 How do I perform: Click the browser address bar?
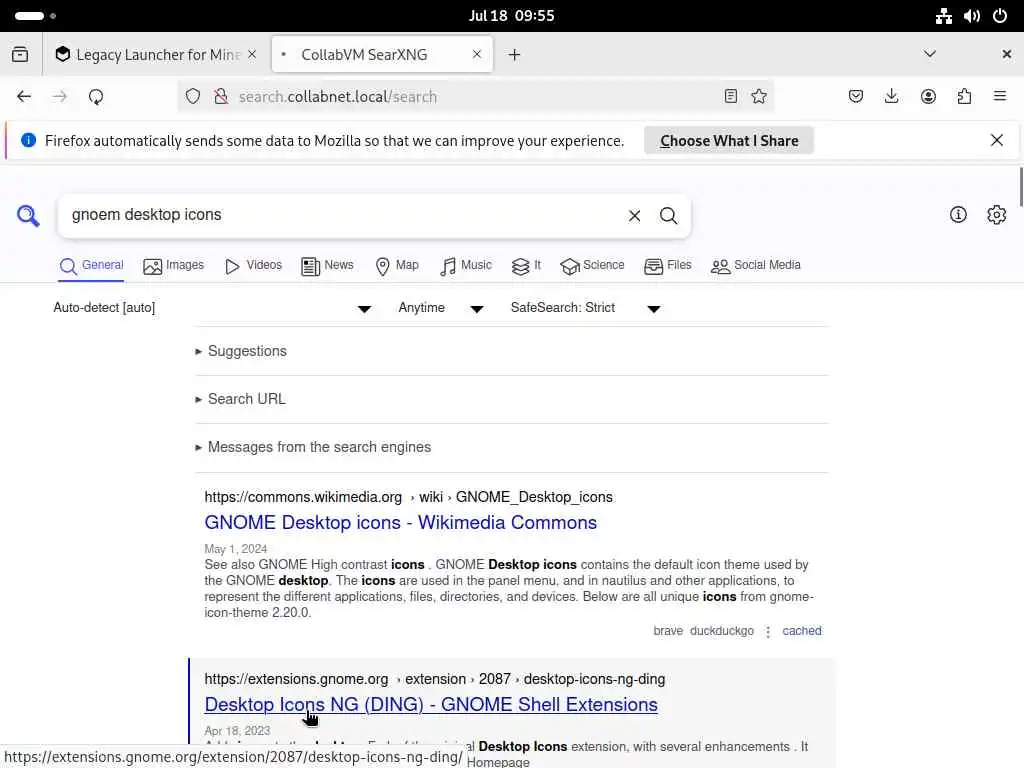[x=476, y=97]
